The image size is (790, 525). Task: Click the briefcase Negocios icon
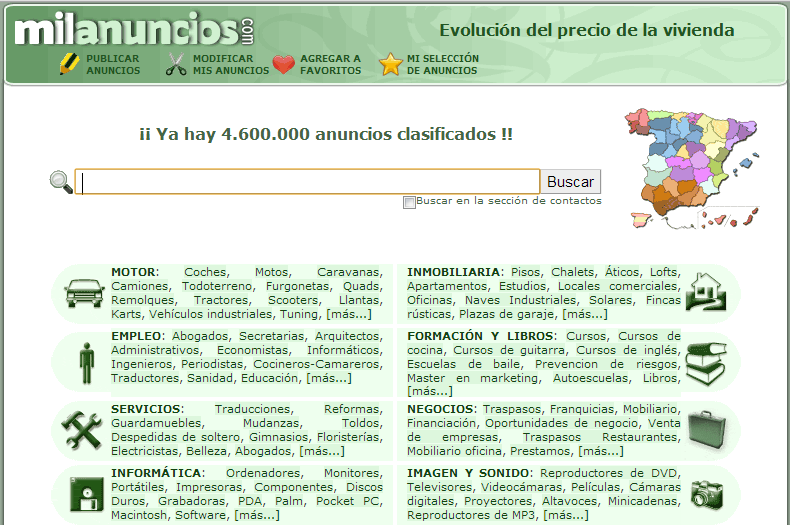707,430
